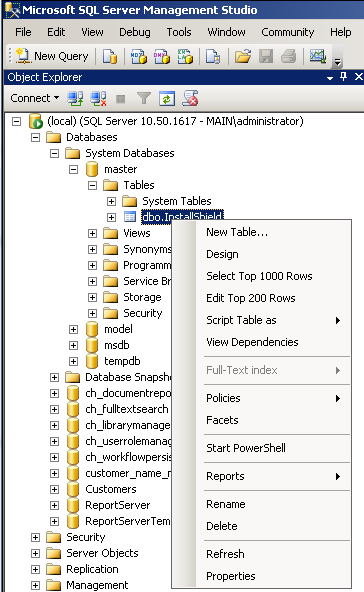Open the File menu

23,32
